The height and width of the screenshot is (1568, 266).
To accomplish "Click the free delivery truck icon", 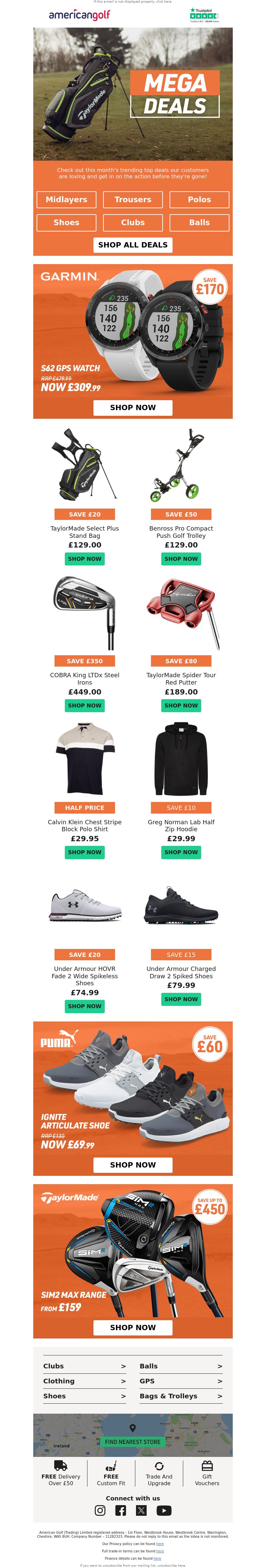I will coord(61,1466).
